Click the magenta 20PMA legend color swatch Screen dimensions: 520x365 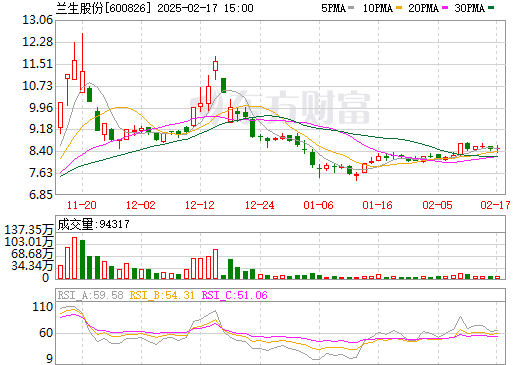point(445,8)
